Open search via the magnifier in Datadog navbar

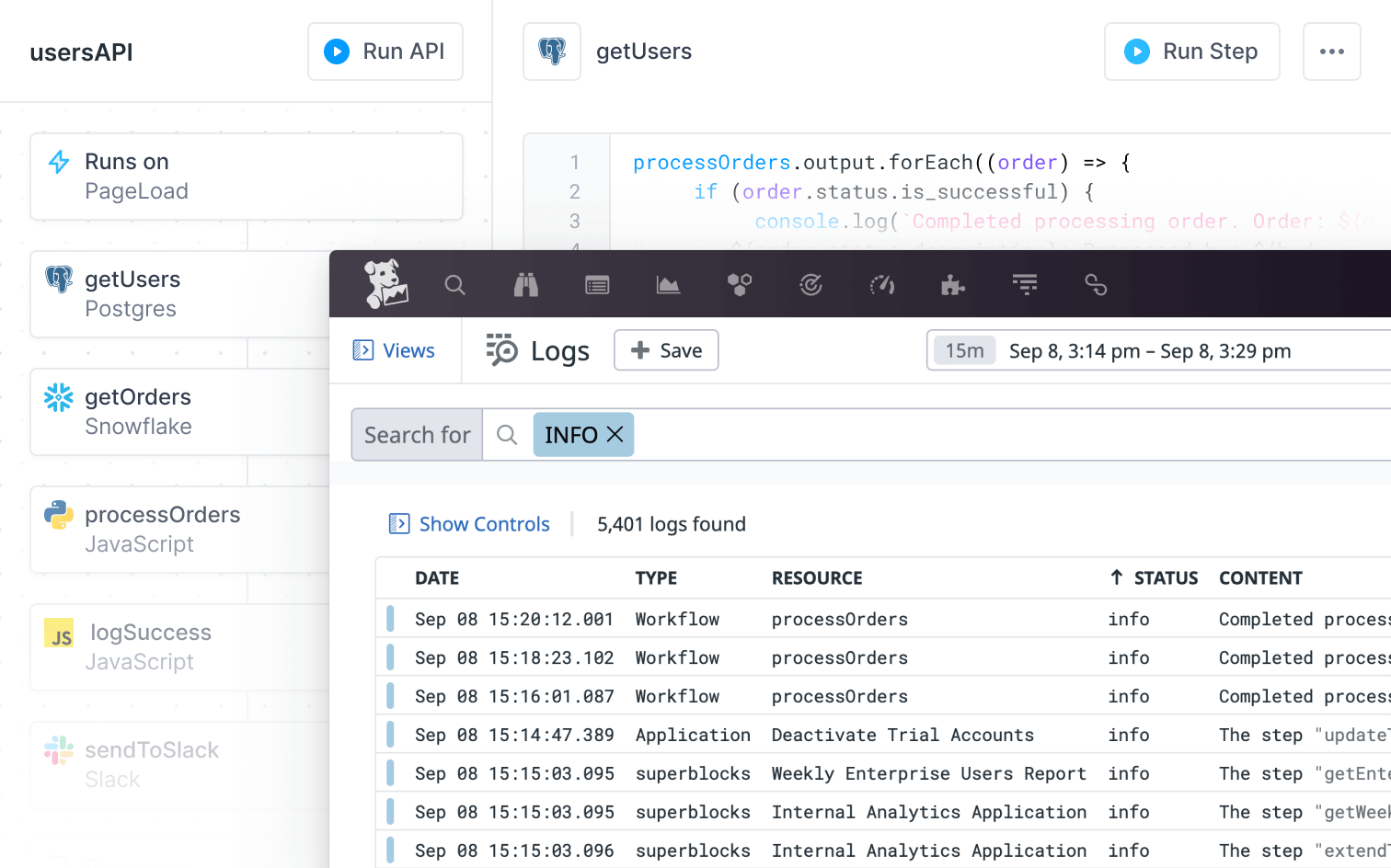455,285
